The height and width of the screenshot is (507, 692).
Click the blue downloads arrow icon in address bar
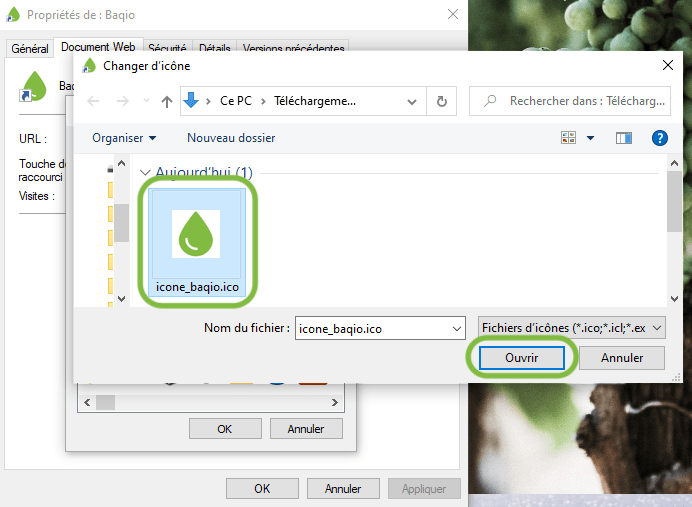coord(192,101)
